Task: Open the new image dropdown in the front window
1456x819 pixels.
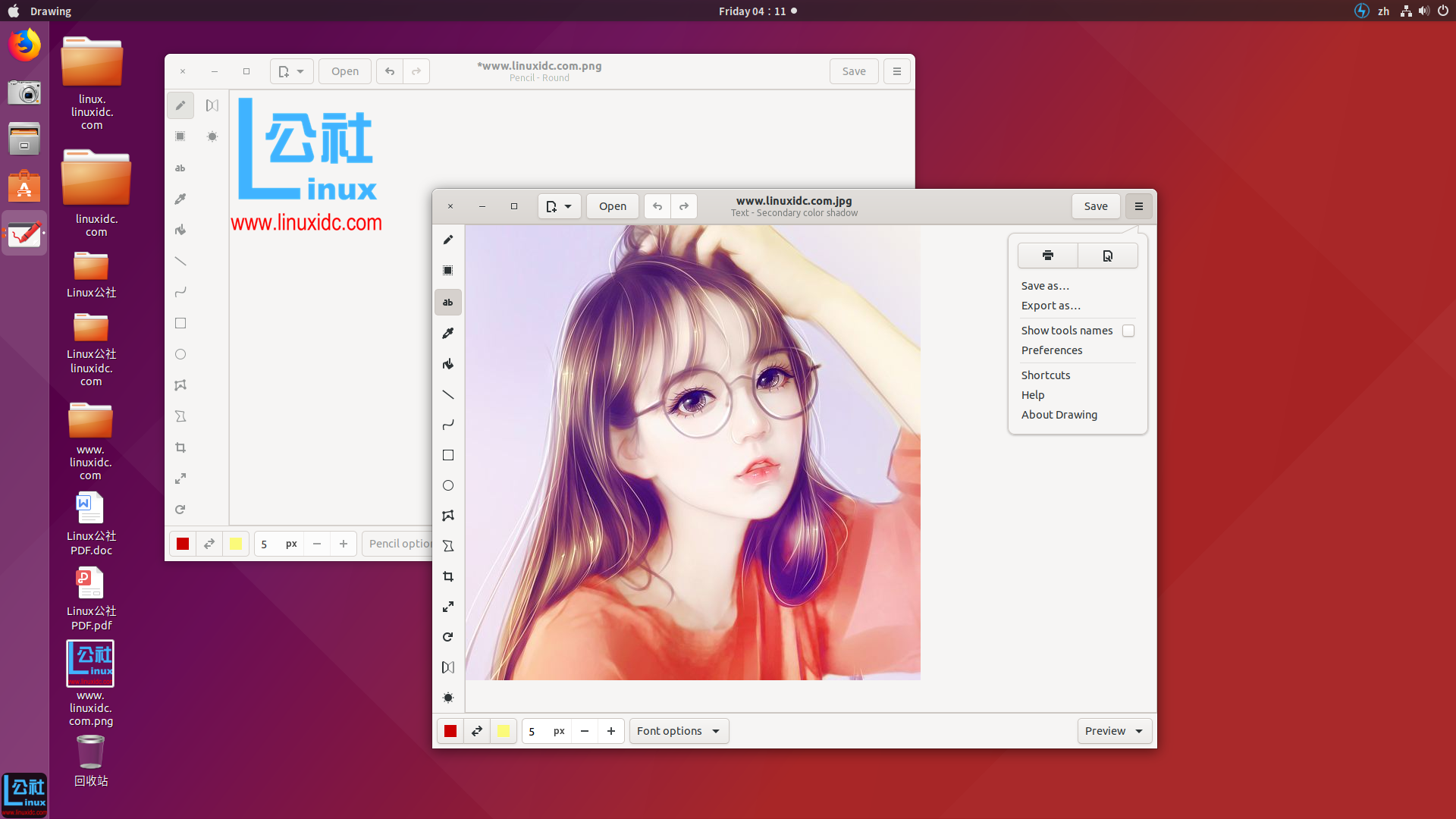Action: (x=560, y=206)
